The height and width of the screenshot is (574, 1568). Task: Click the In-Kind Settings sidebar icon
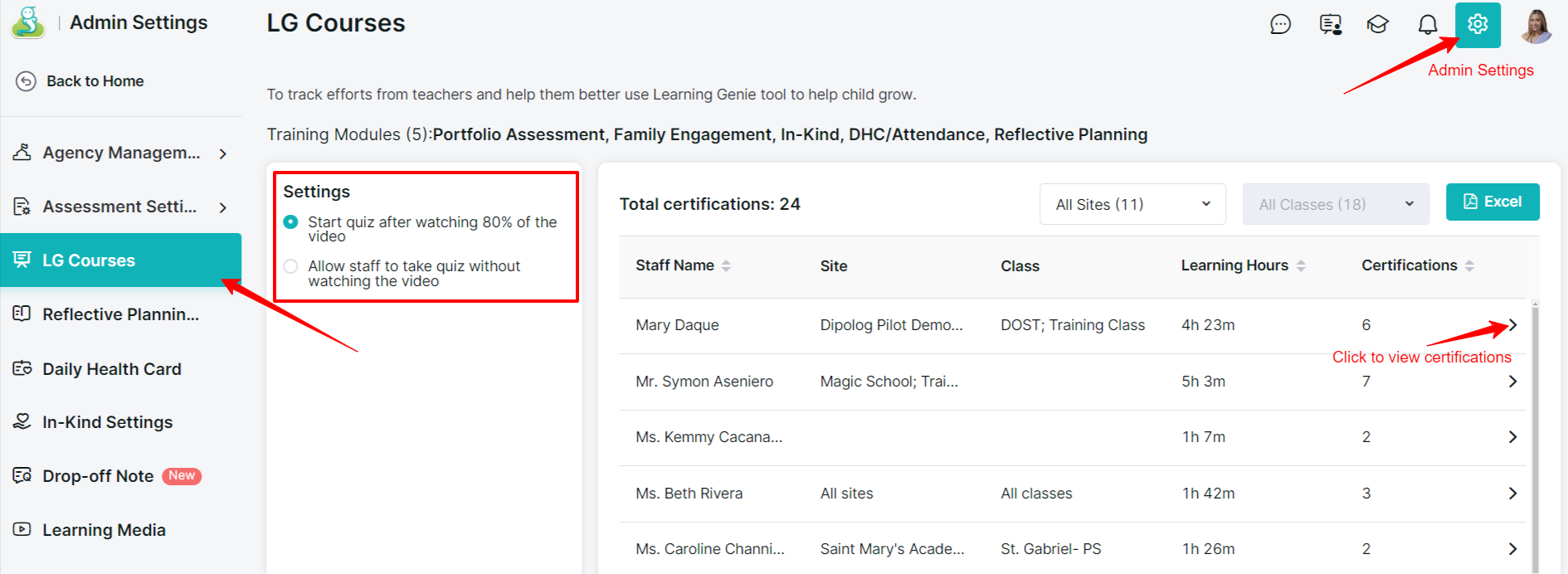click(x=22, y=421)
